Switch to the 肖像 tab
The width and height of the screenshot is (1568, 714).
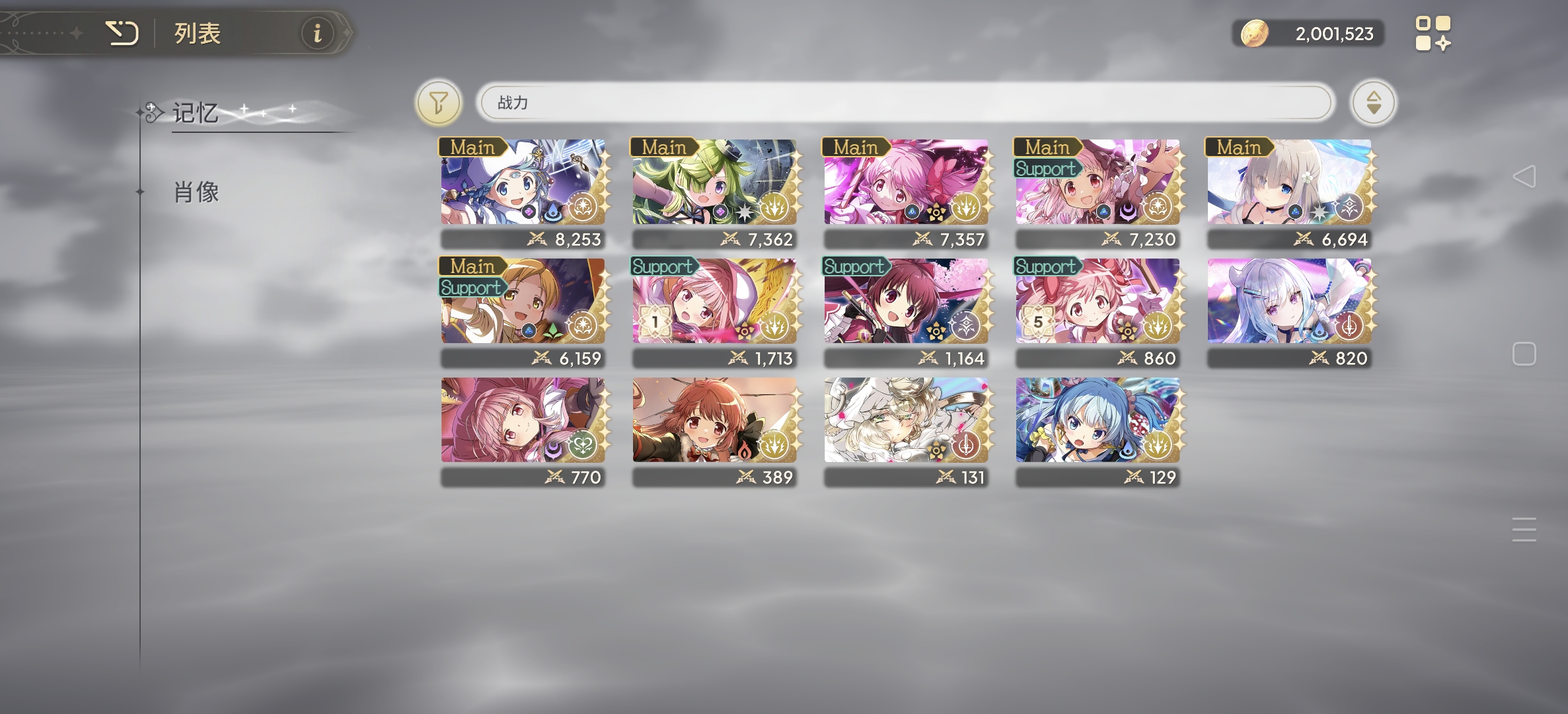196,192
